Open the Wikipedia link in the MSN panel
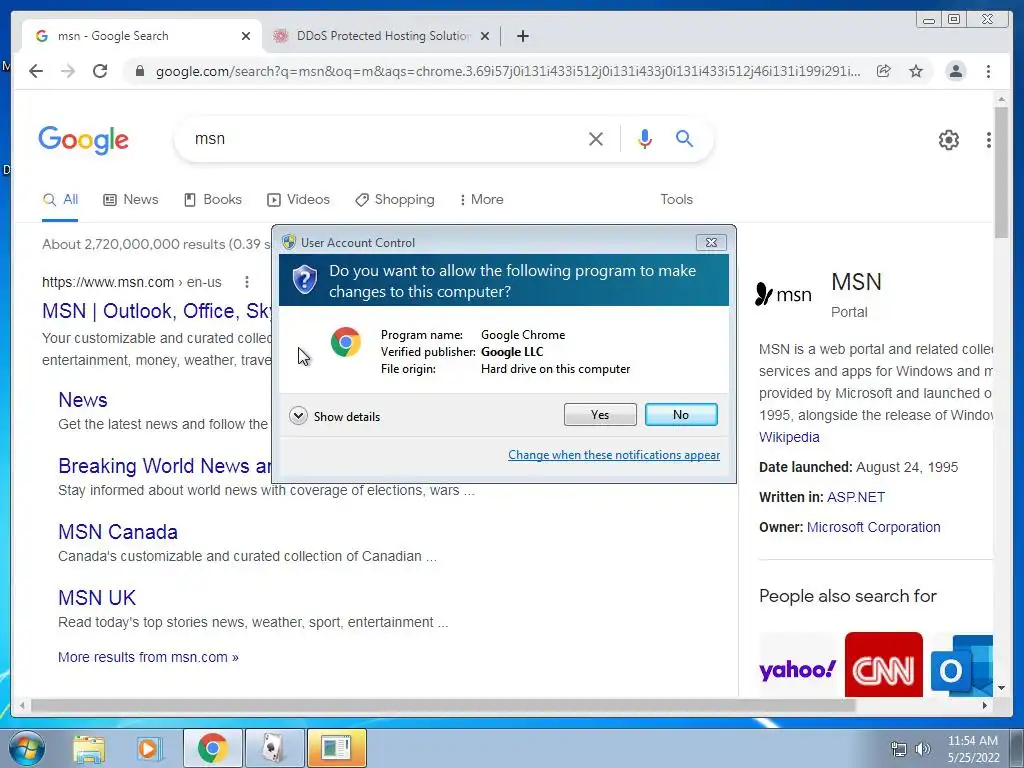 click(x=789, y=438)
